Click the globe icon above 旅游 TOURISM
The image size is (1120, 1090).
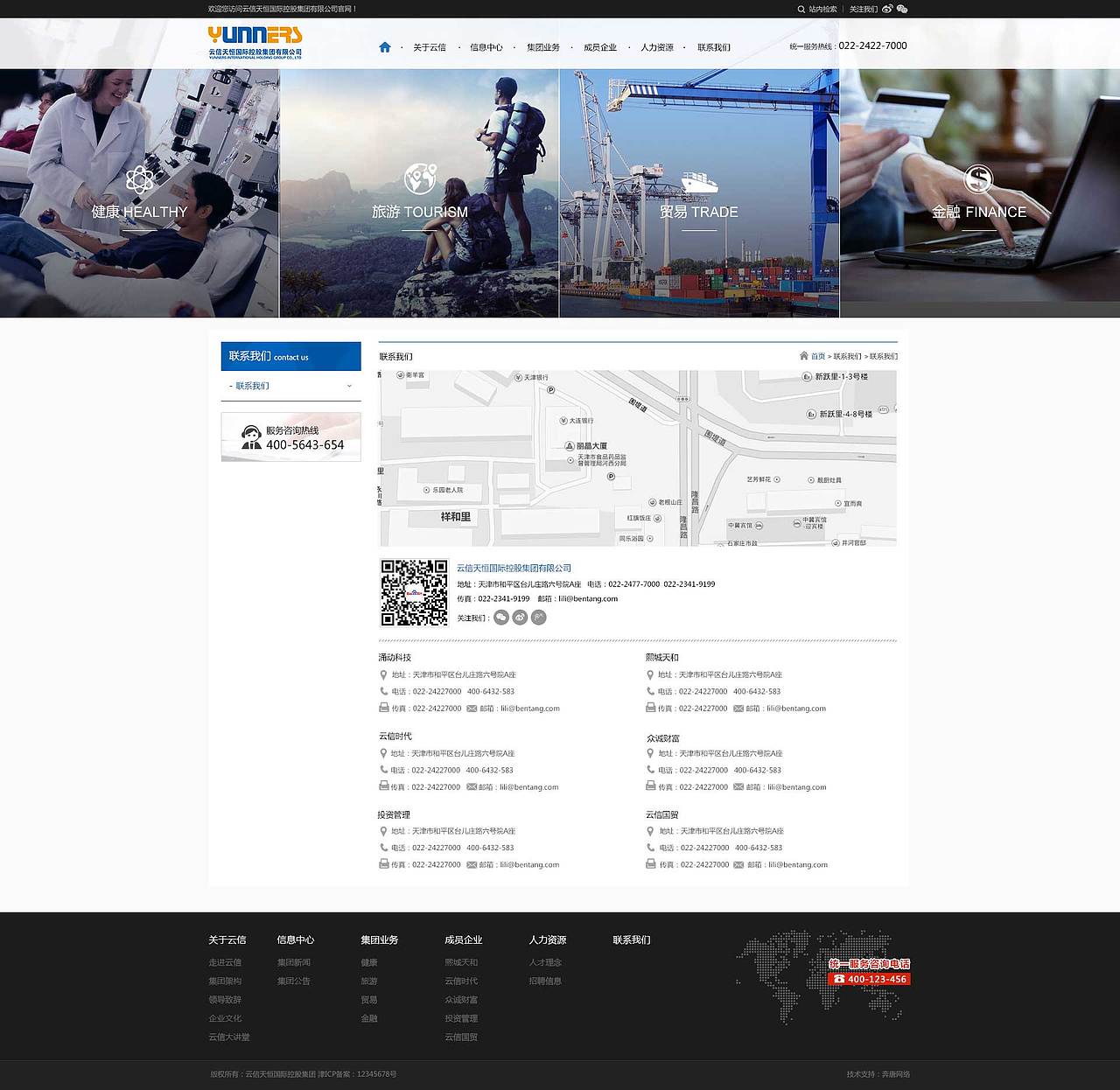coord(420,178)
